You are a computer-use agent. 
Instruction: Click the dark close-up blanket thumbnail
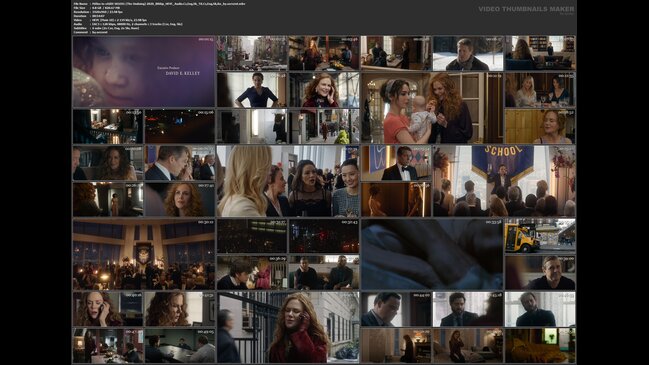[x=432, y=254]
